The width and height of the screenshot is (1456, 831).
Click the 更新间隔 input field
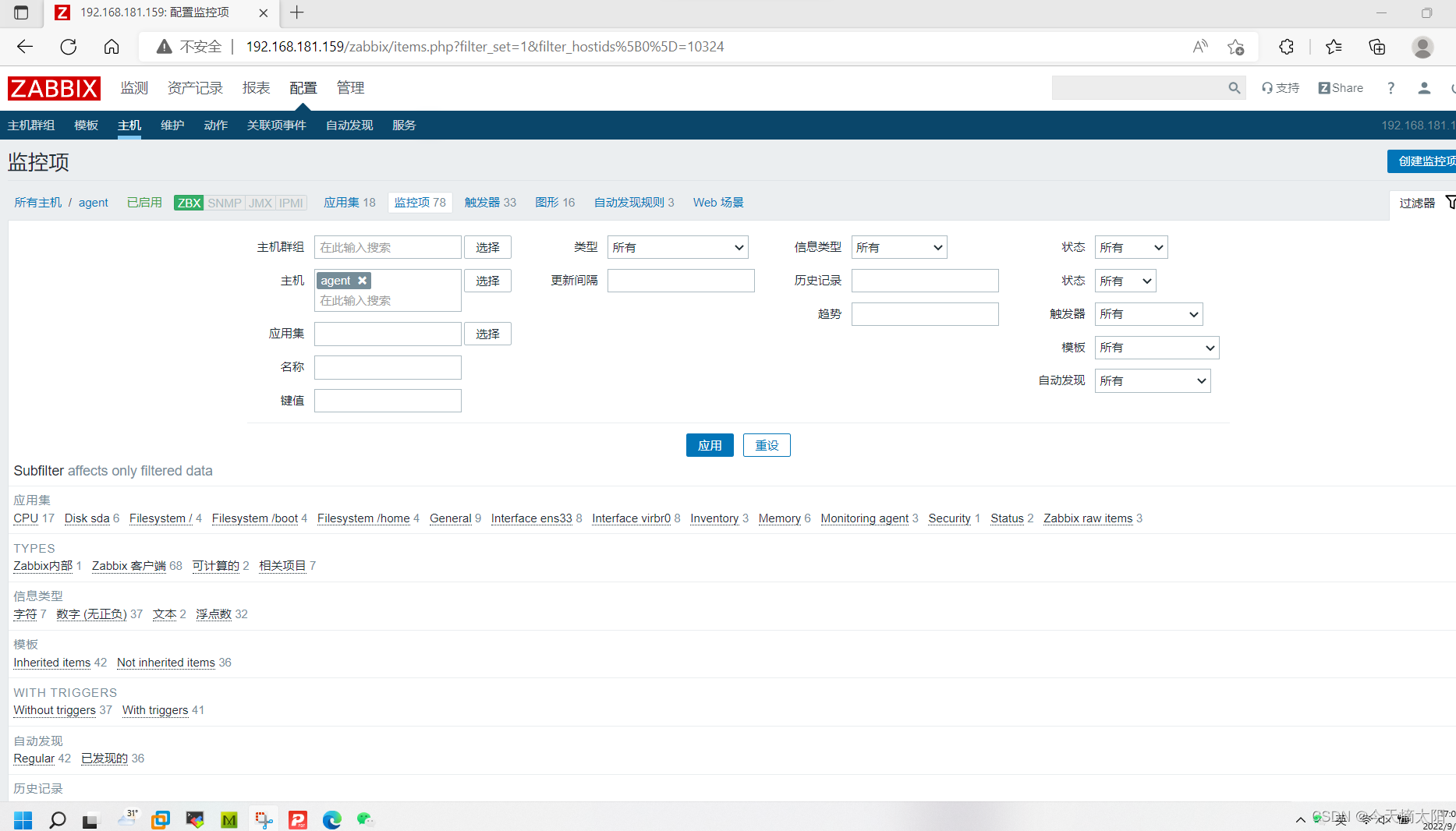click(x=681, y=281)
